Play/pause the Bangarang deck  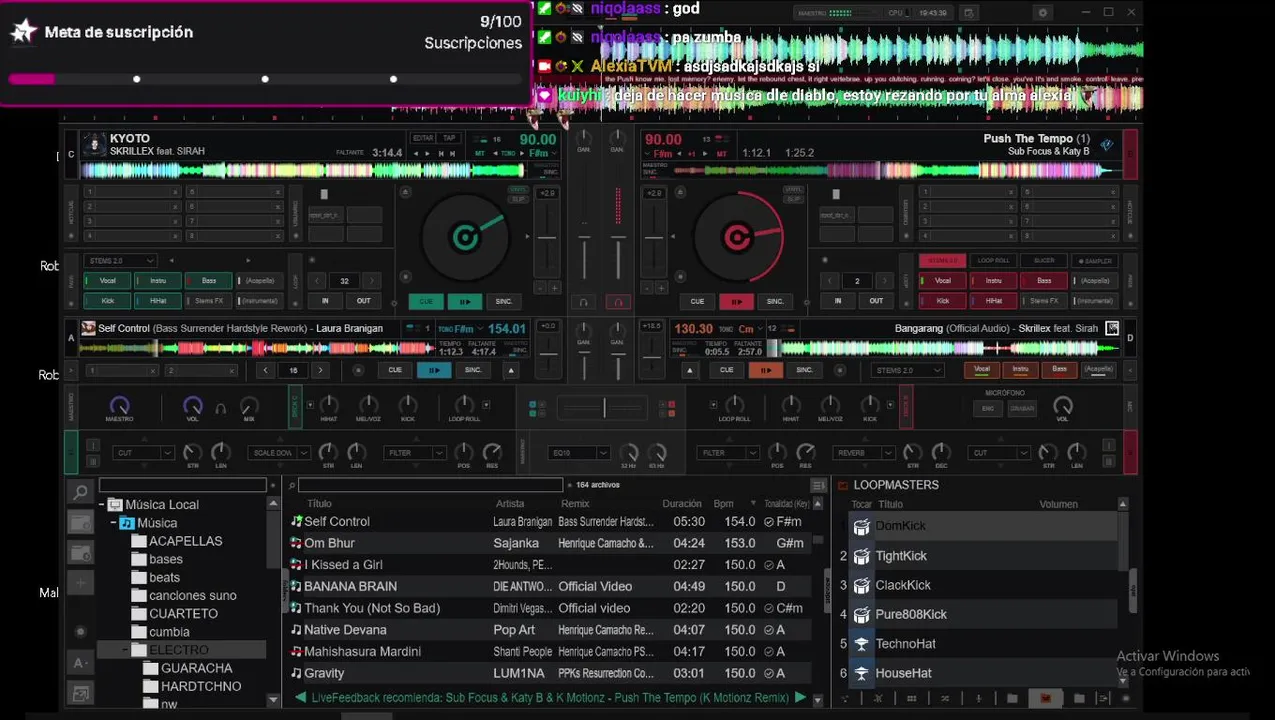click(x=766, y=370)
